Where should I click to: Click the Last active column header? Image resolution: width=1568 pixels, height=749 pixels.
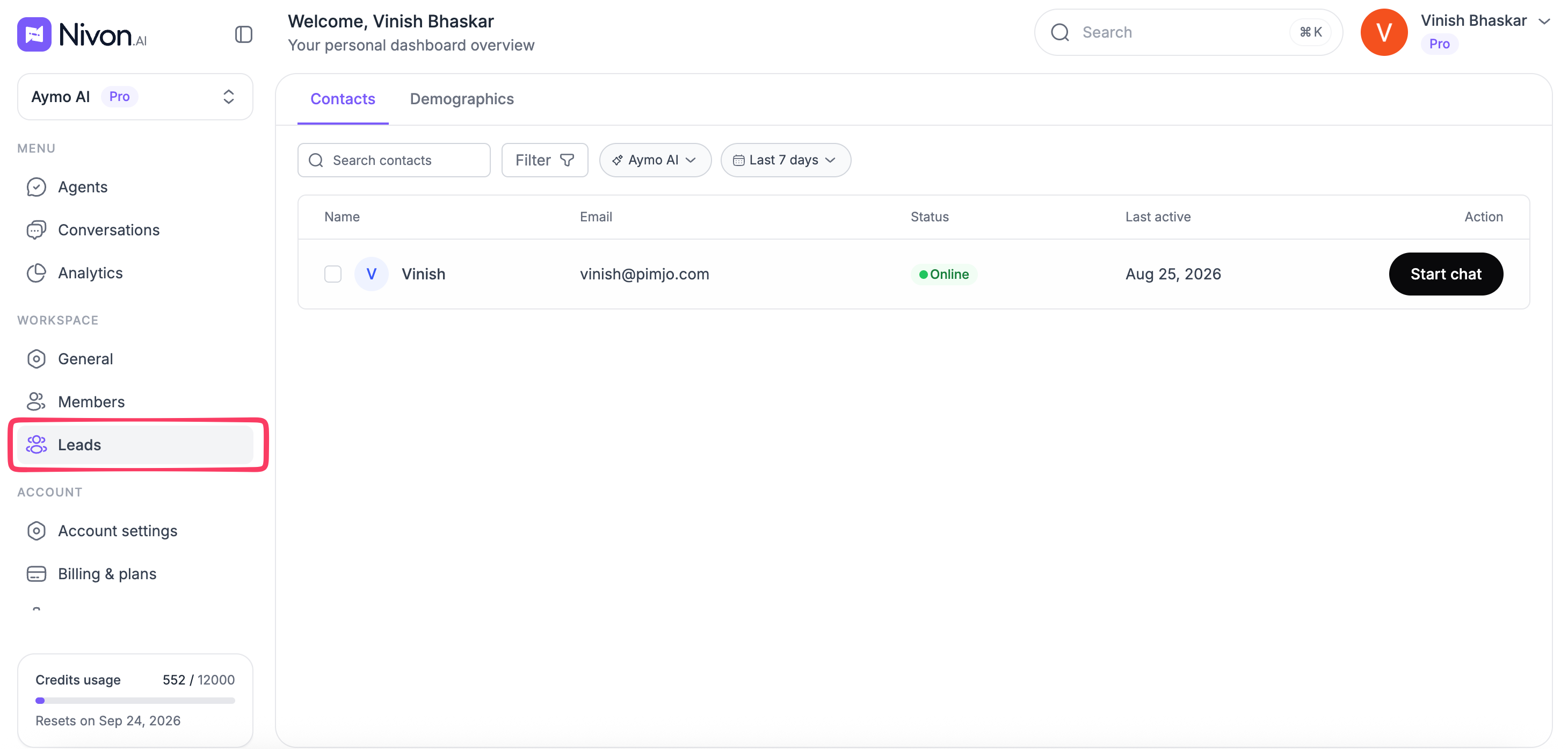pos(1158,217)
